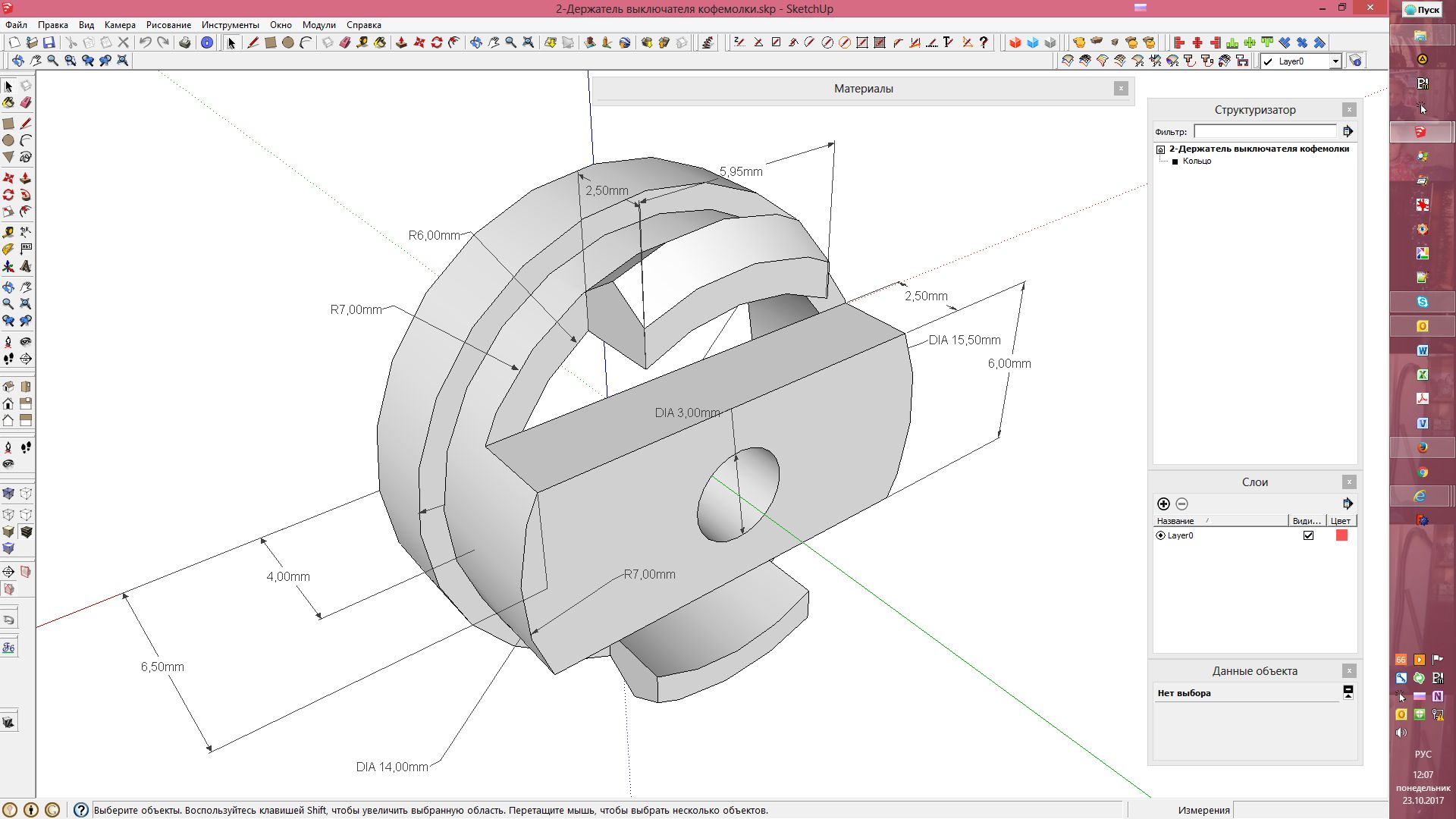Open the Камера menu

point(120,25)
